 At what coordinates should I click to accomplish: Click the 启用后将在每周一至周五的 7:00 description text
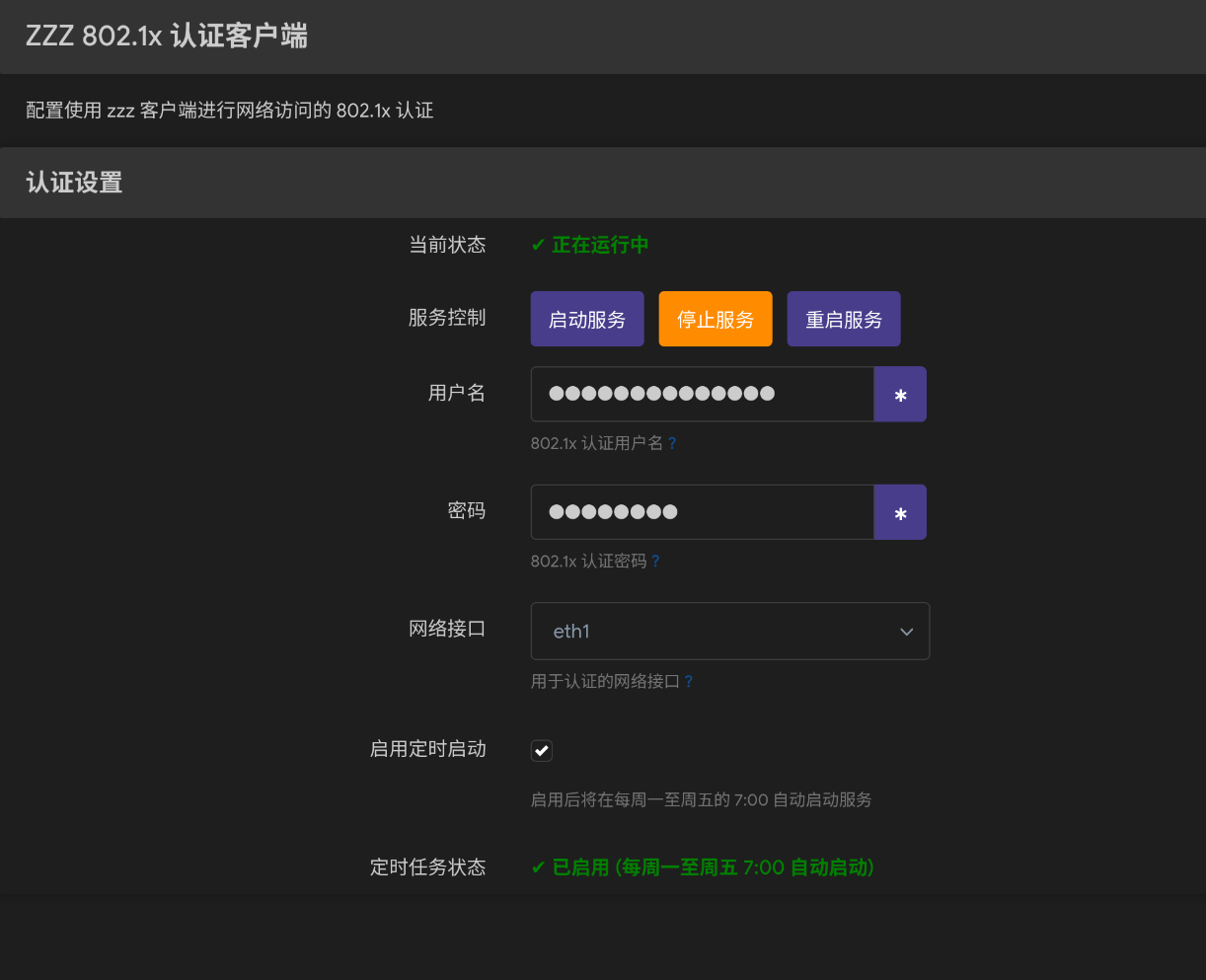(701, 800)
